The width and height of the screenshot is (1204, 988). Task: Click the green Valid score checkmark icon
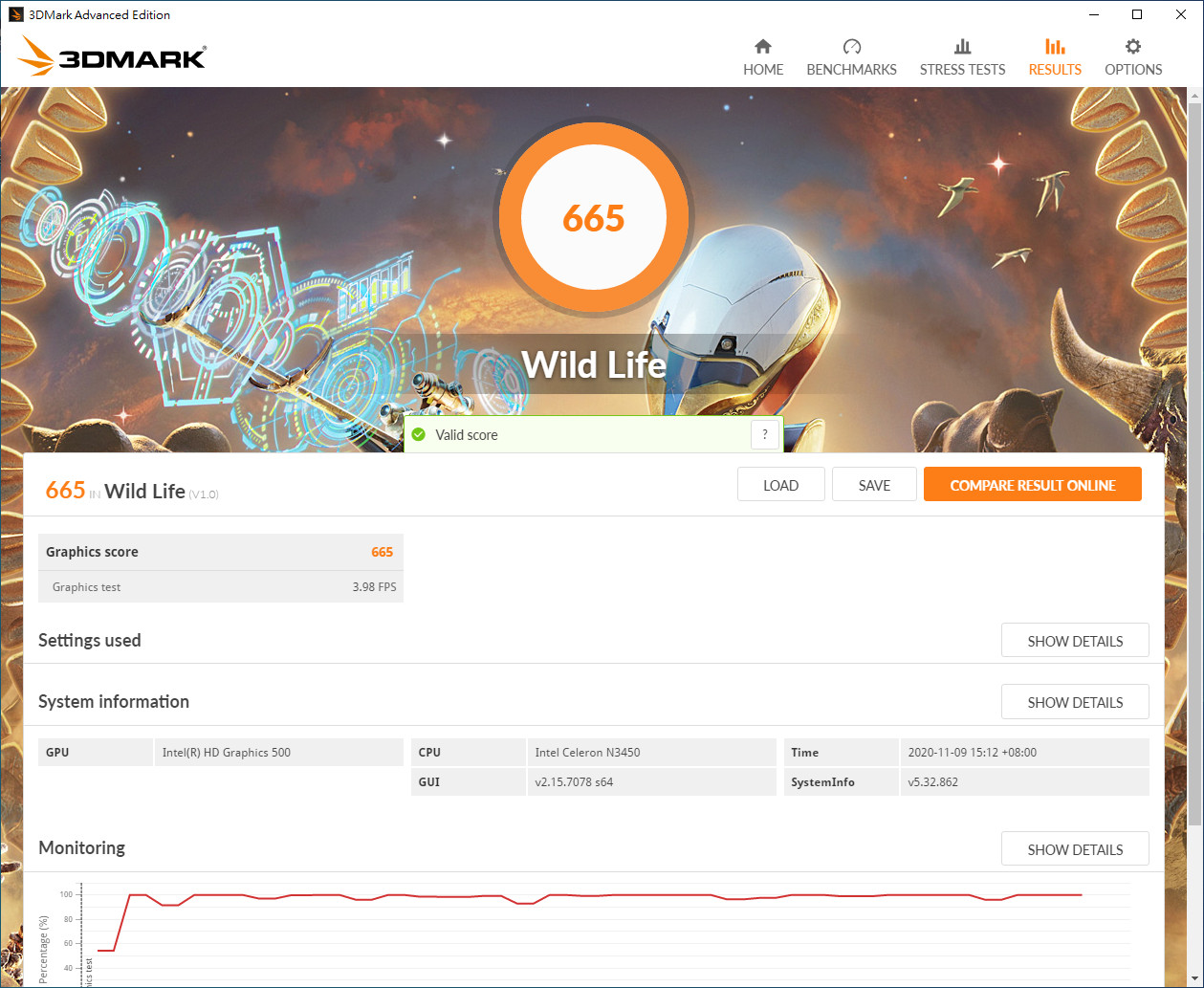418,435
